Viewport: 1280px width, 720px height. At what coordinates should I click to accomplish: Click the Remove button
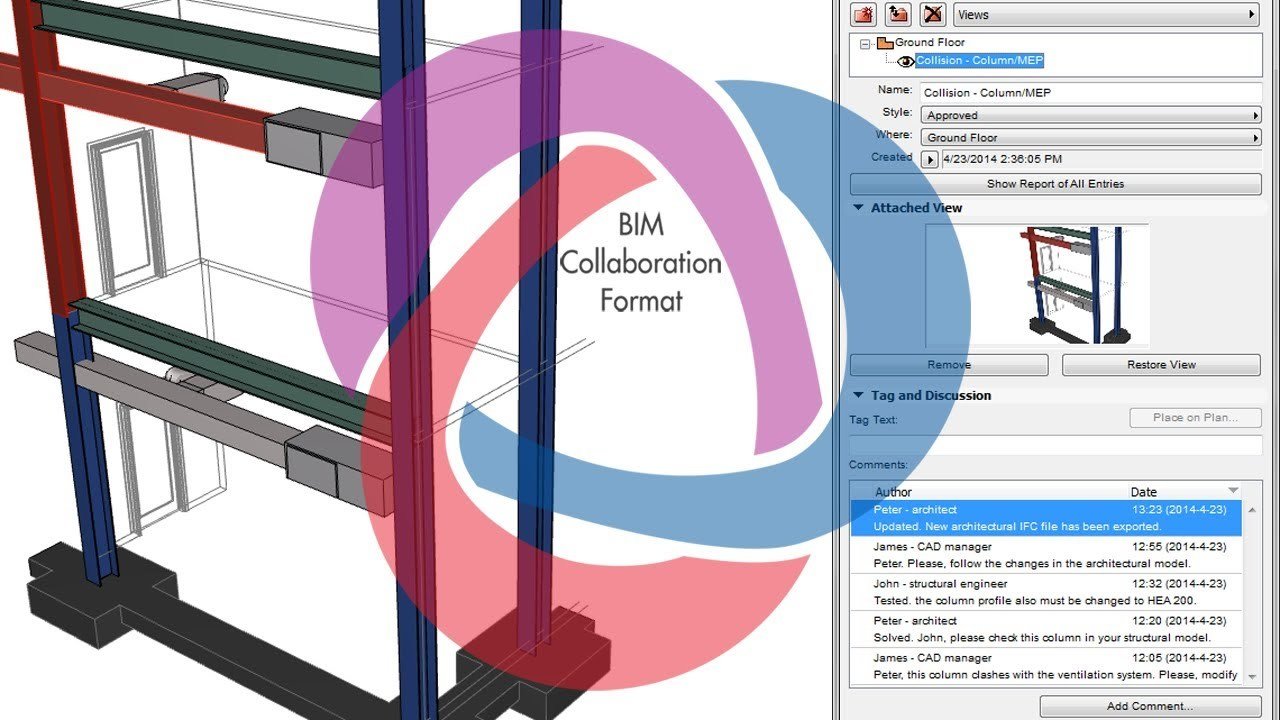[x=949, y=365]
